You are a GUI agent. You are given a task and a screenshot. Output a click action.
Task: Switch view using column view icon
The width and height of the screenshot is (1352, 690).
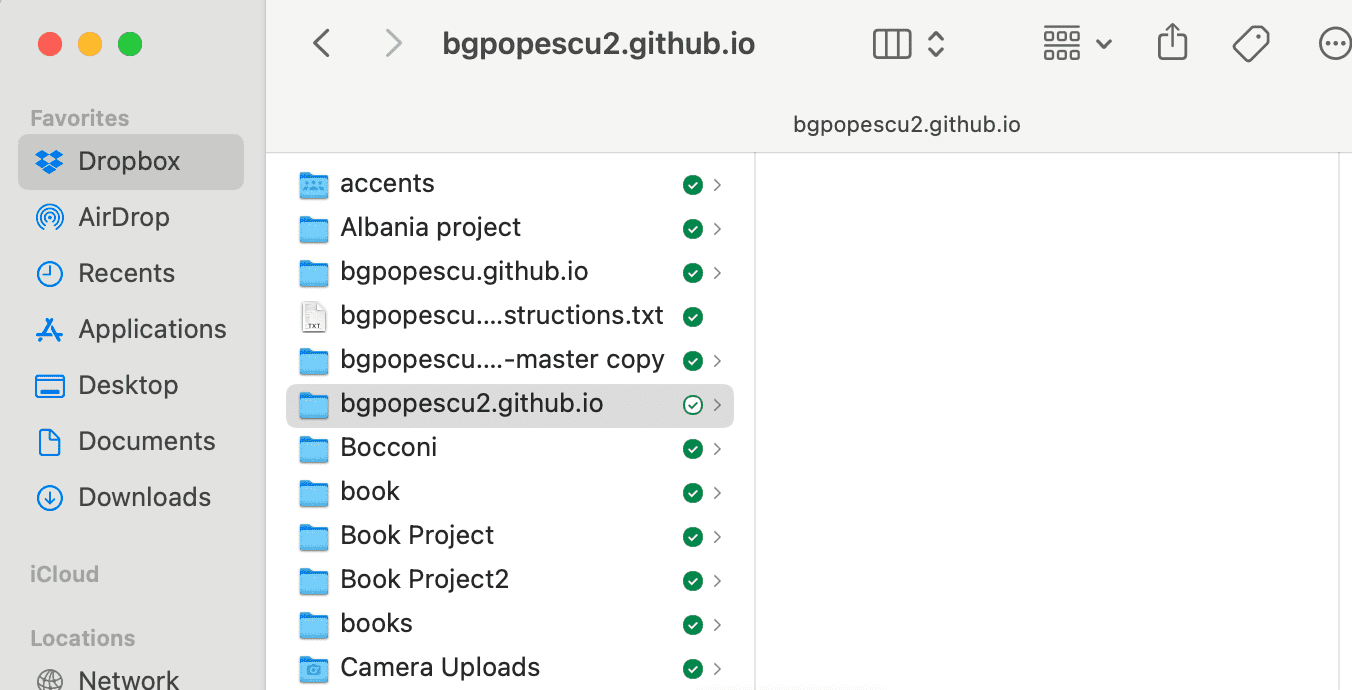[x=892, y=44]
